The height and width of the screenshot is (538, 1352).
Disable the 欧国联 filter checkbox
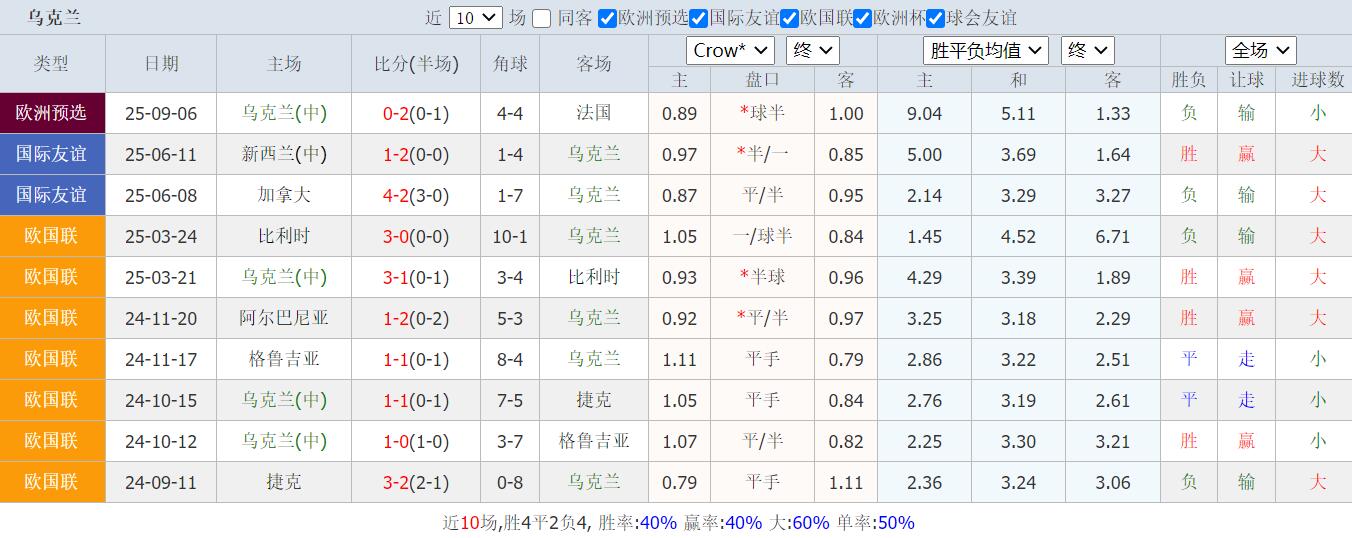point(790,18)
